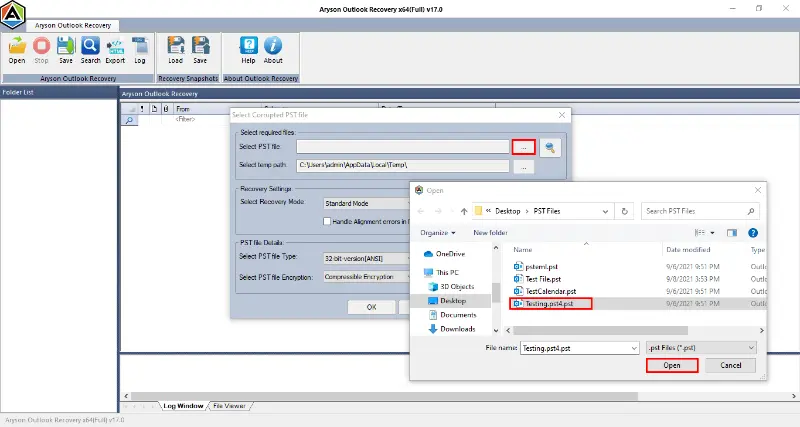The height and width of the screenshot is (427, 800).
Task: Select Test File.pst file
Action: click(537, 279)
